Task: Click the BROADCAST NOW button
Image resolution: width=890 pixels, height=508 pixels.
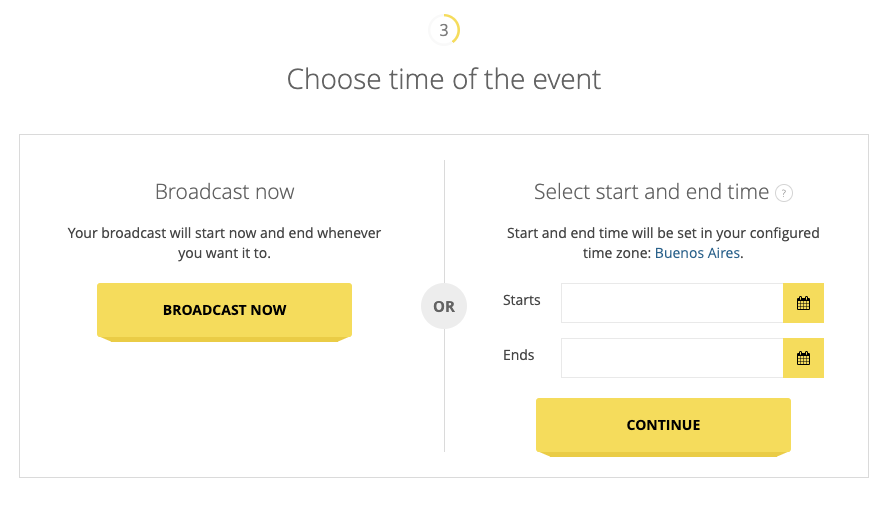Action: coord(224,312)
